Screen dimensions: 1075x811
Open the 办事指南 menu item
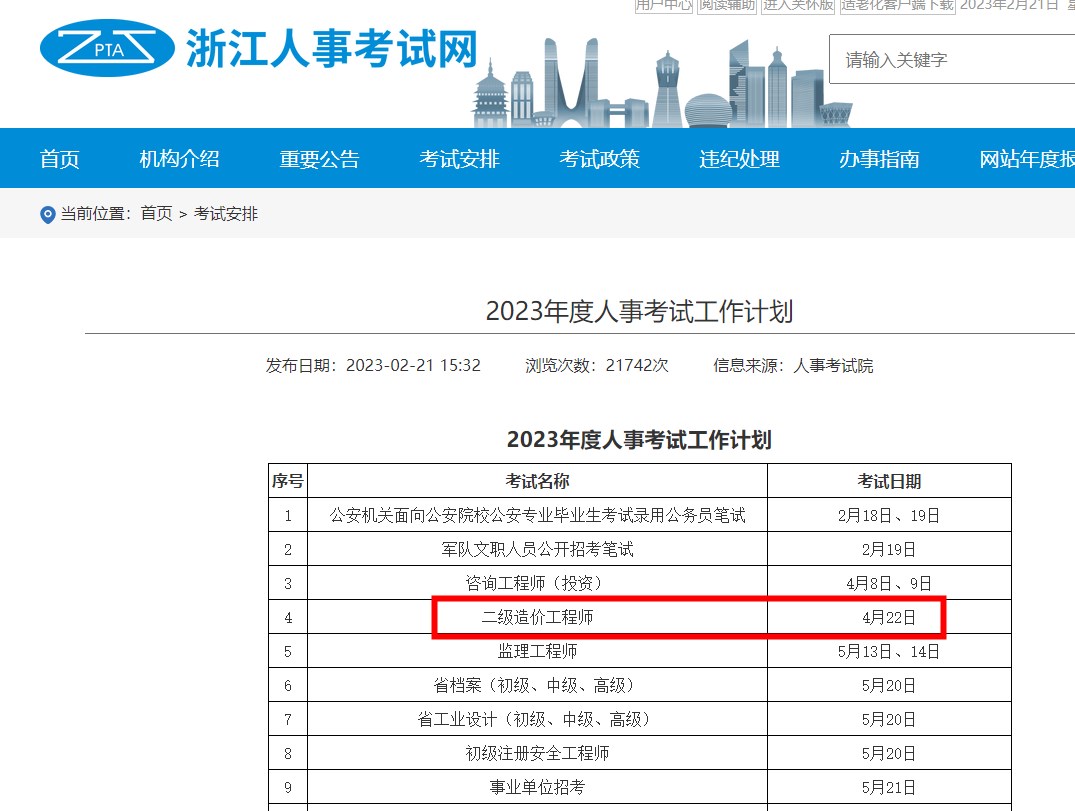click(x=879, y=159)
